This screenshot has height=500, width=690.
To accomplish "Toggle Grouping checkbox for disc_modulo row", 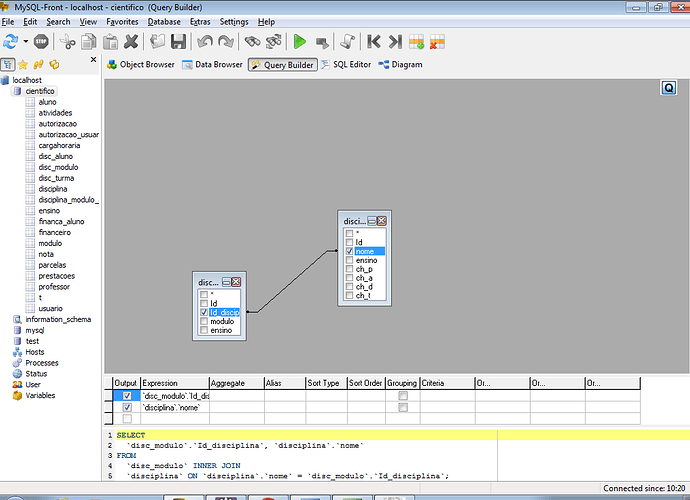I will 403,396.
